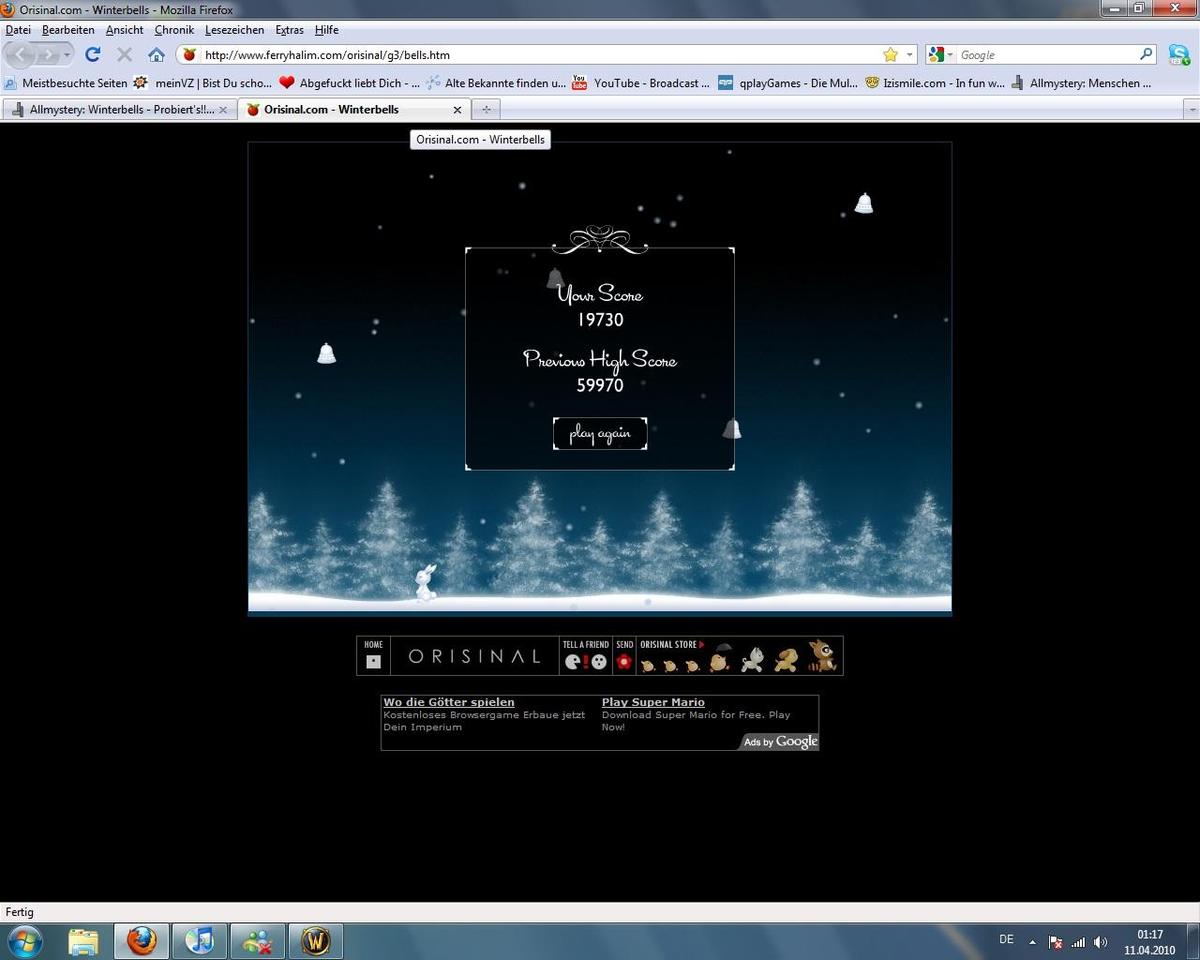The image size is (1200, 960).
Task: Open the Bearbeiten menu
Action: (x=68, y=30)
